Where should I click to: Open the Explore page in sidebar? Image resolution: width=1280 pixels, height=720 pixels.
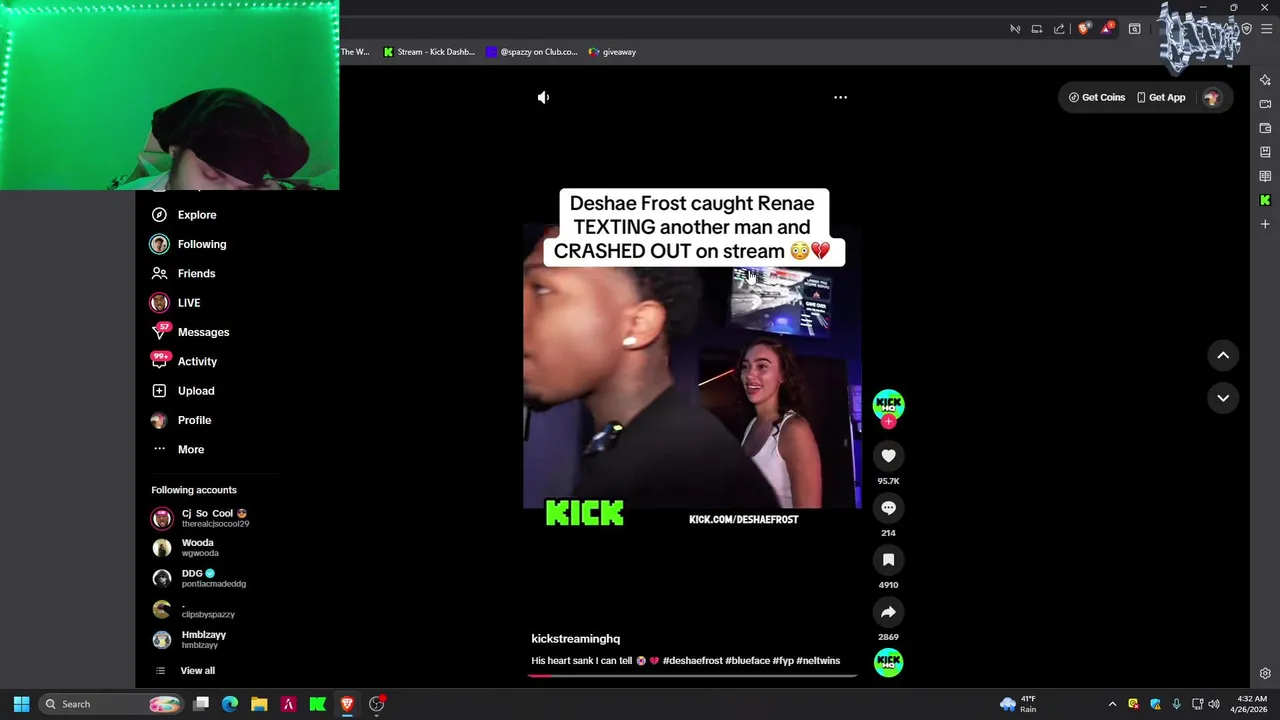(x=184, y=215)
